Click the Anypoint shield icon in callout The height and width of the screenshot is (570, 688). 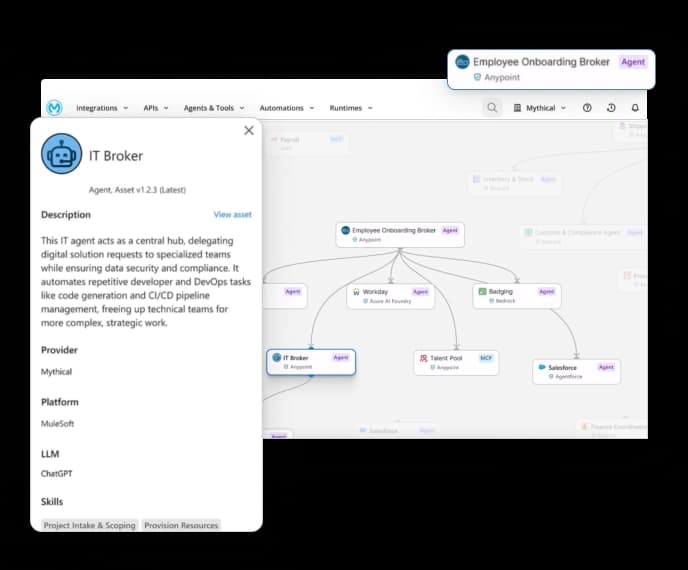point(477,77)
